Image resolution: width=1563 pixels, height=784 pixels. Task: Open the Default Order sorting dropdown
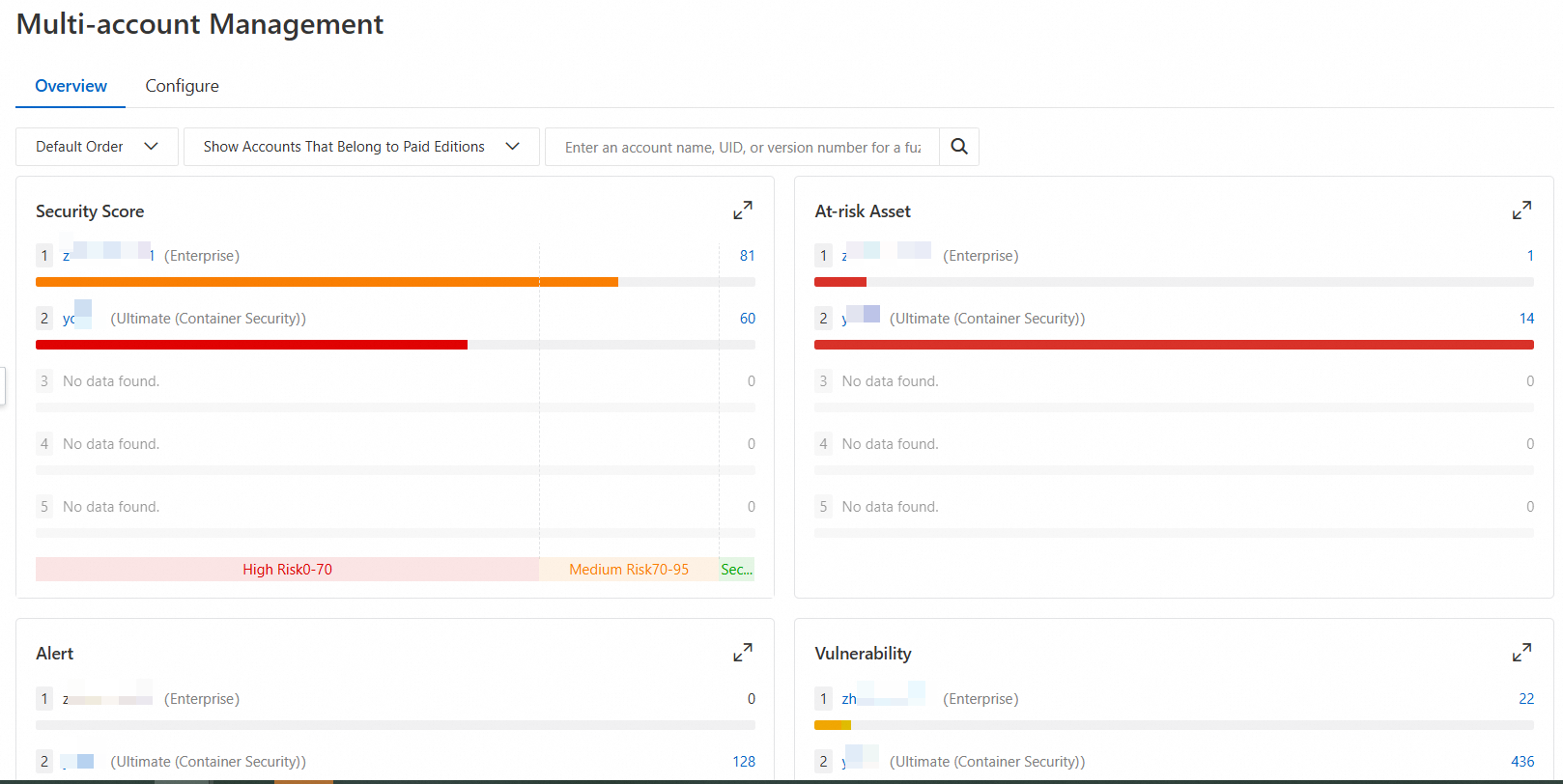[x=97, y=147]
